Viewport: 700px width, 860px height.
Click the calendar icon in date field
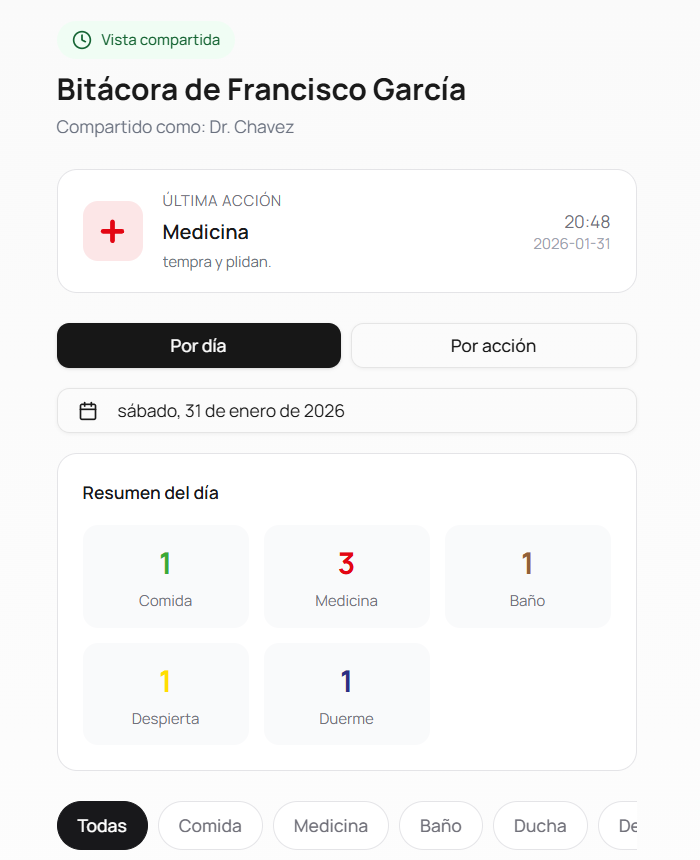click(88, 411)
